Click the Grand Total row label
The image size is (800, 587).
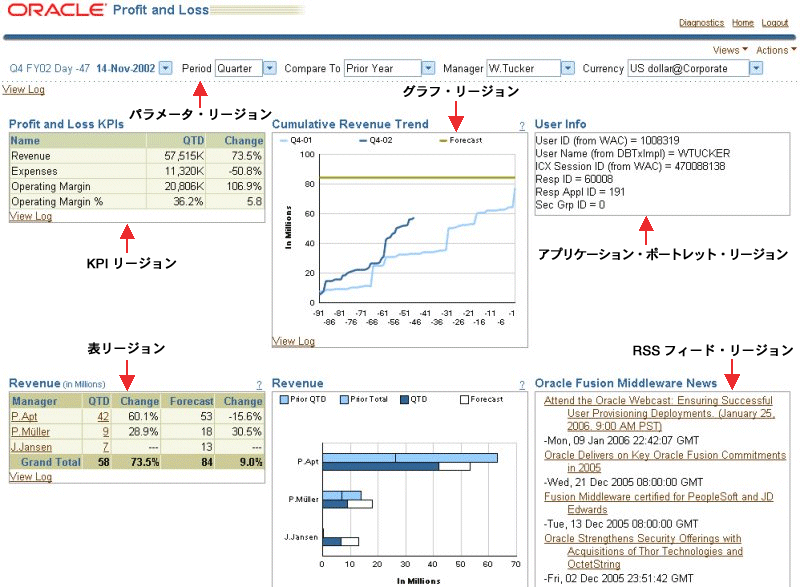click(51, 463)
